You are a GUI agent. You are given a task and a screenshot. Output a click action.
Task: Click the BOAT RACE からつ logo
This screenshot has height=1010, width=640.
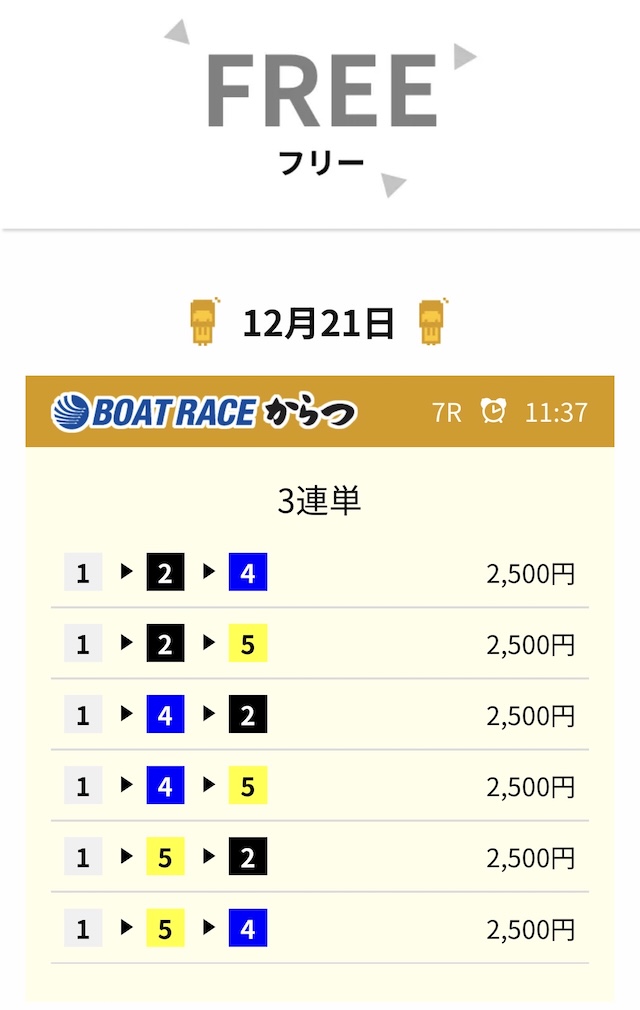[204, 411]
